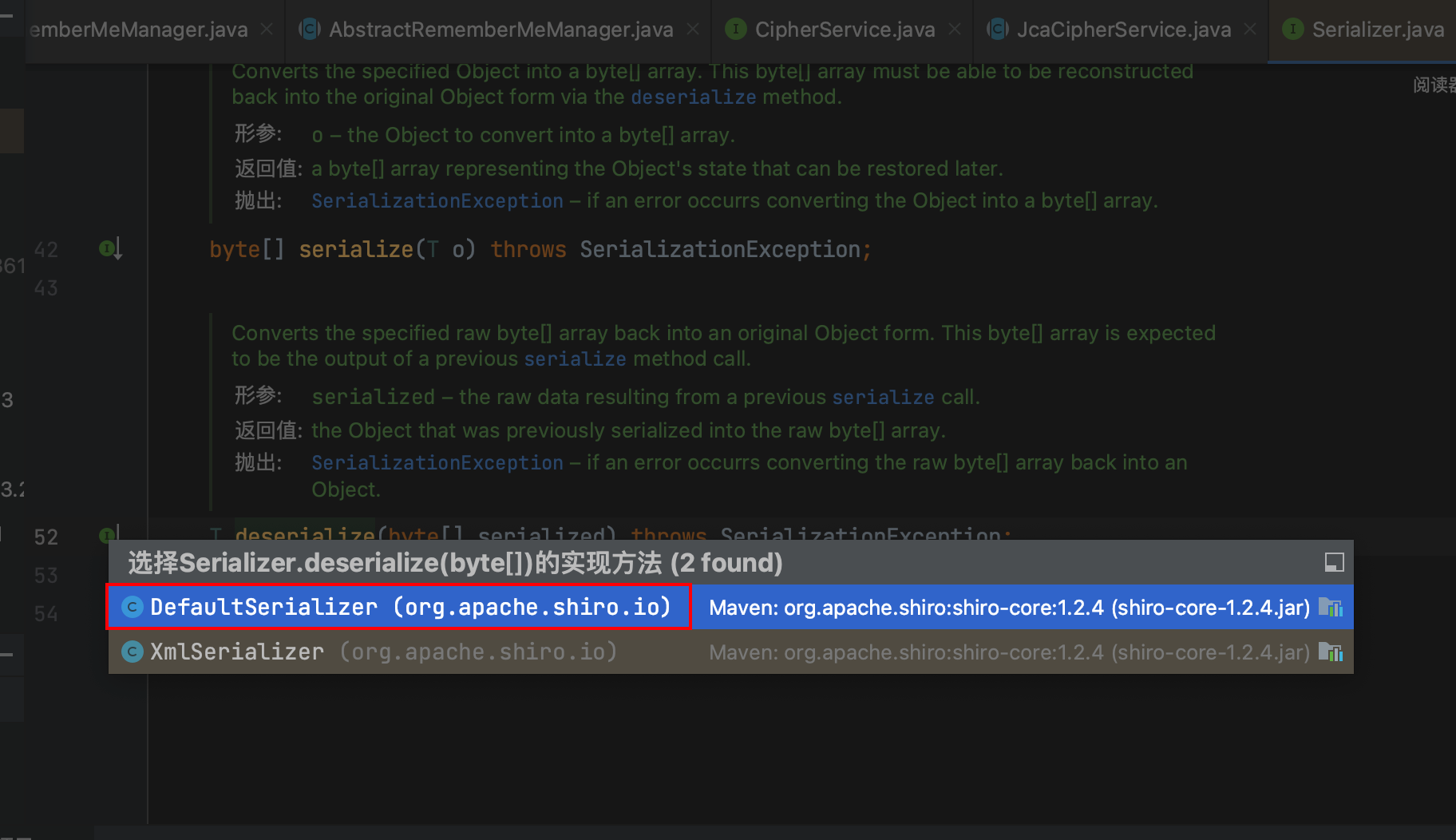This screenshot has height=840, width=1456.
Task: Click line number 42 in gutter
Action: coord(46,250)
